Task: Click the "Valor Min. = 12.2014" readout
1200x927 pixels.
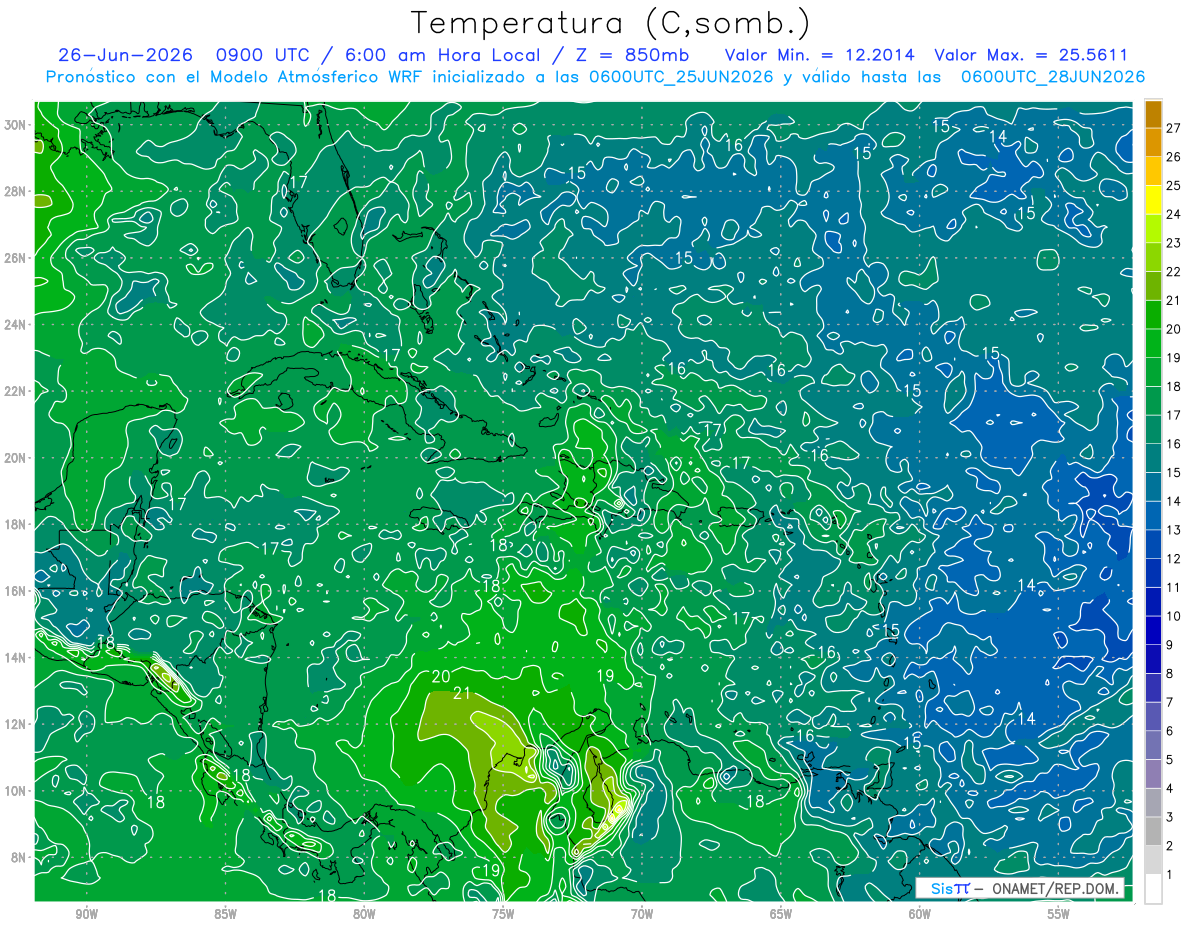Action: click(x=819, y=55)
